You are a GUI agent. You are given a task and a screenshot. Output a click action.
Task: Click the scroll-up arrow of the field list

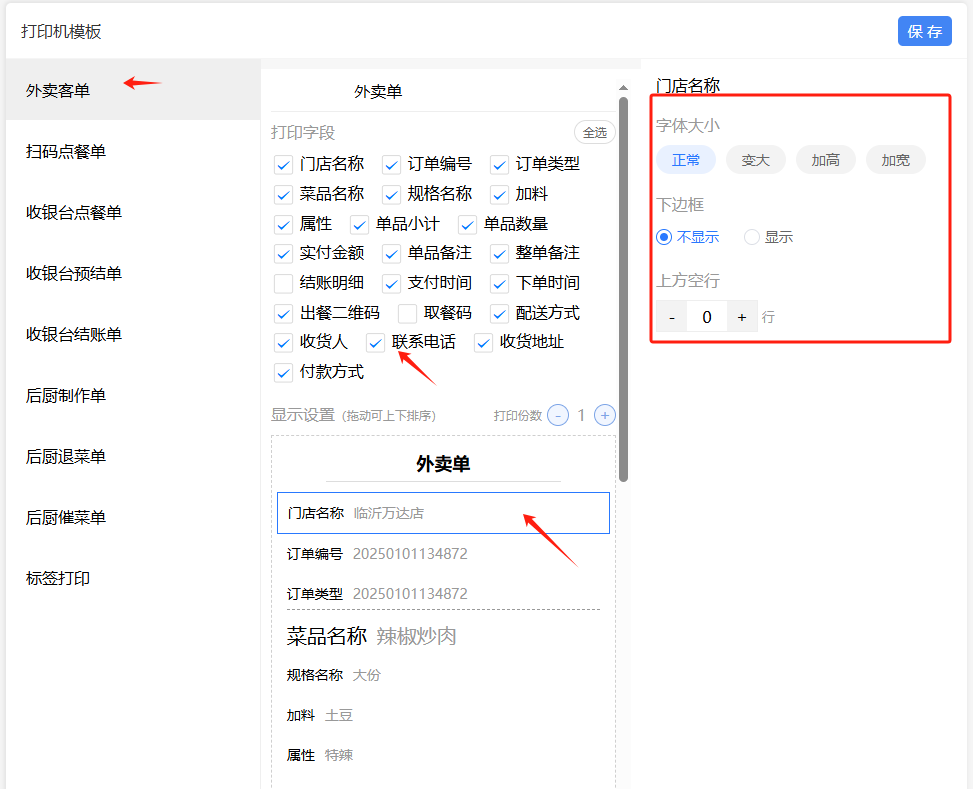pyautogui.click(x=623, y=88)
